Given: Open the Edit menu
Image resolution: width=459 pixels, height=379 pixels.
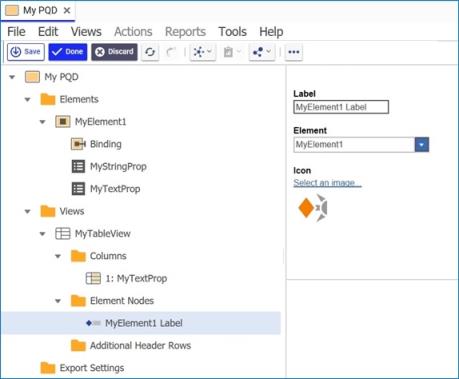Looking at the screenshot, I should (48, 32).
